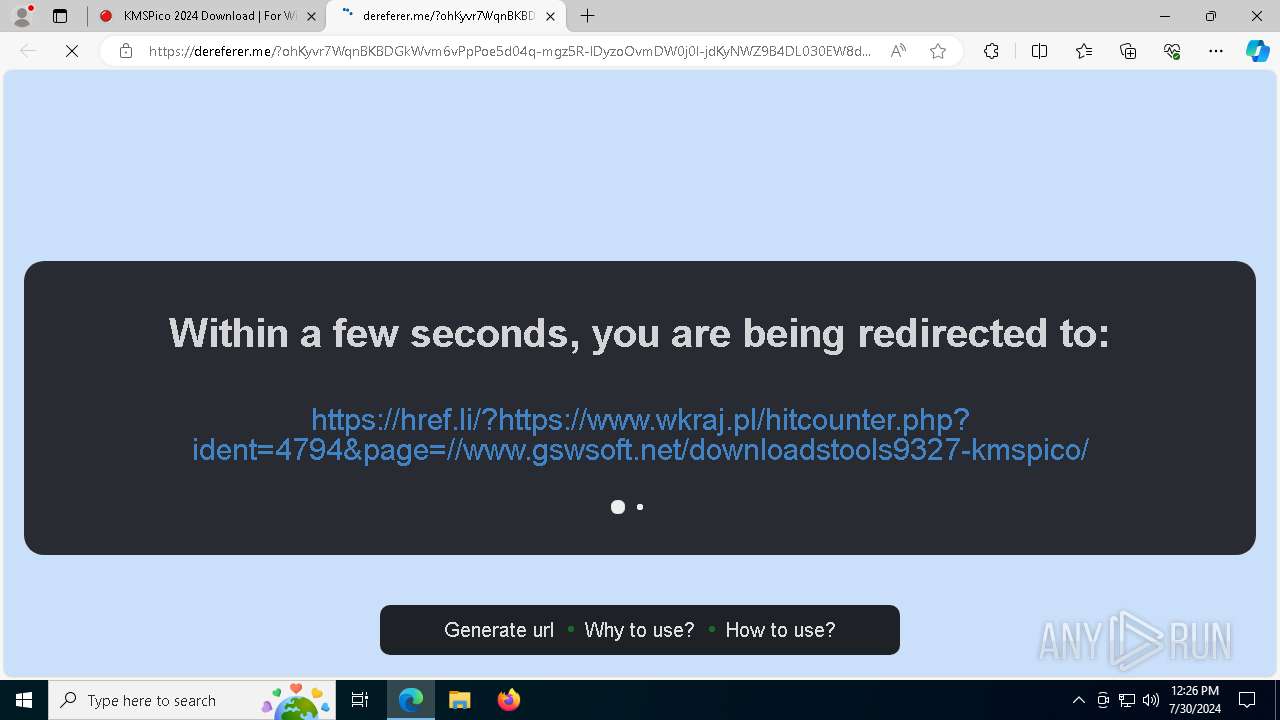Open Browser essentials heart icon
1280x720 pixels.
click(1172, 51)
